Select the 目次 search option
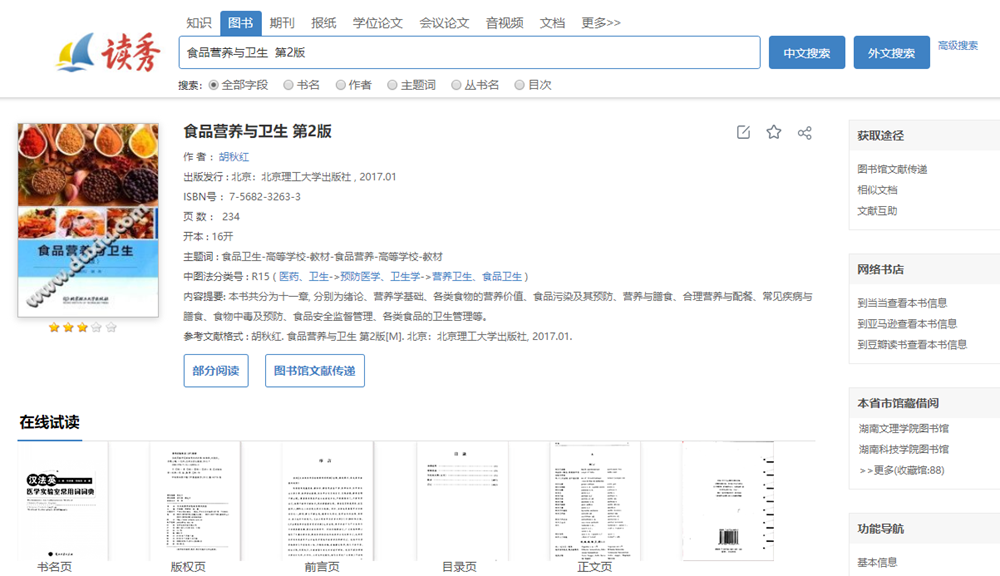This screenshot has height=576, width=1000. [520, 85]
